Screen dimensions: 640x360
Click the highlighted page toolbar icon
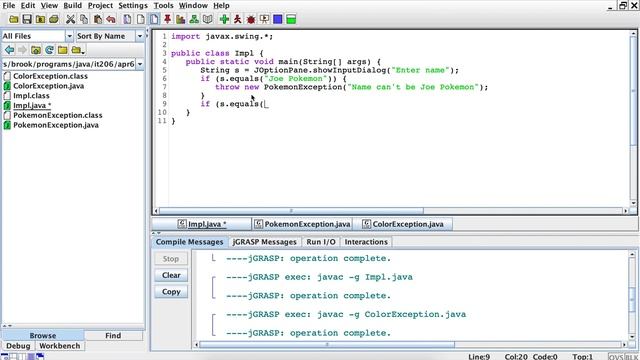point(154,19)
